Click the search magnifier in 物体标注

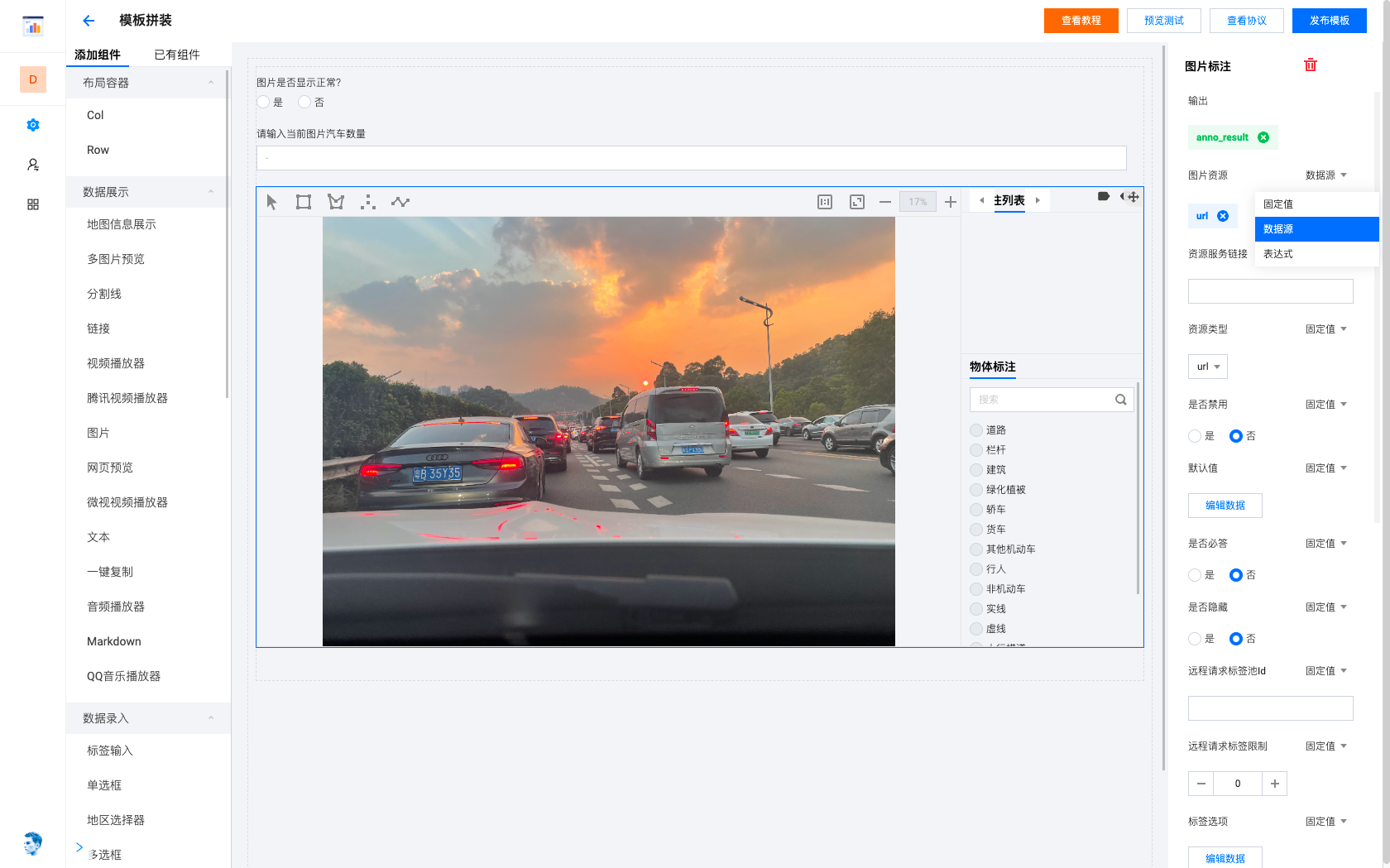point(1121,400)
